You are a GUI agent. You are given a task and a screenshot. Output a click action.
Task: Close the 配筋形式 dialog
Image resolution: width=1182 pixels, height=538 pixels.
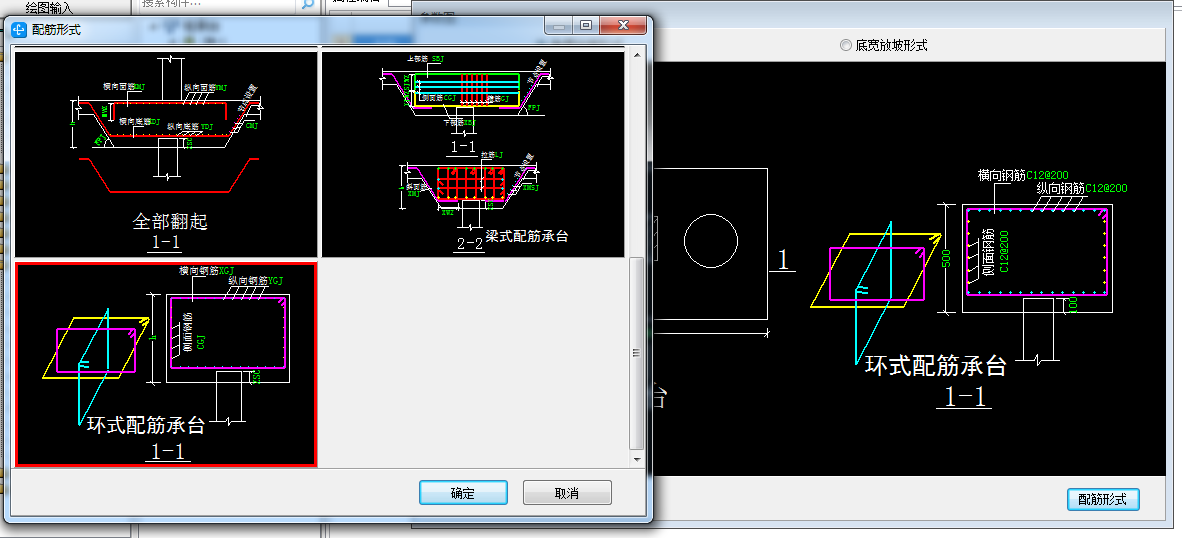click(x=623, y=26)
